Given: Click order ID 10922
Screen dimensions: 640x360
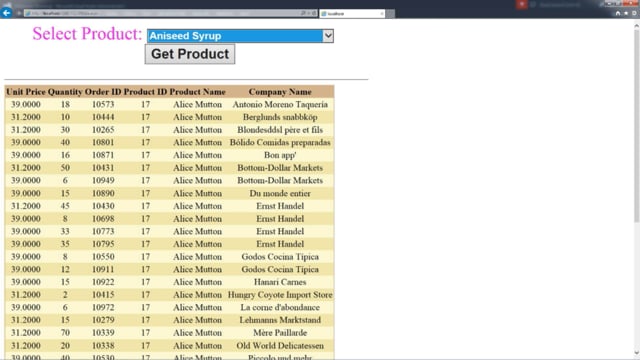Looking at the screenshot, I should [103, 282].
